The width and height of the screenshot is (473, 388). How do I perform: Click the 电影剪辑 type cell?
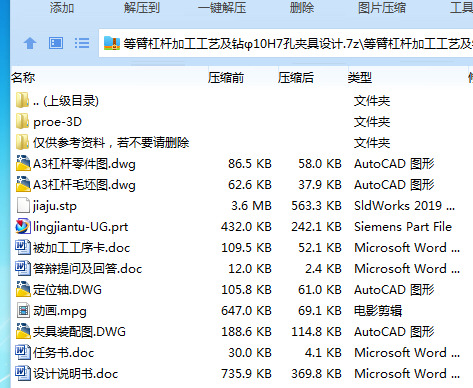coord(378,311)
